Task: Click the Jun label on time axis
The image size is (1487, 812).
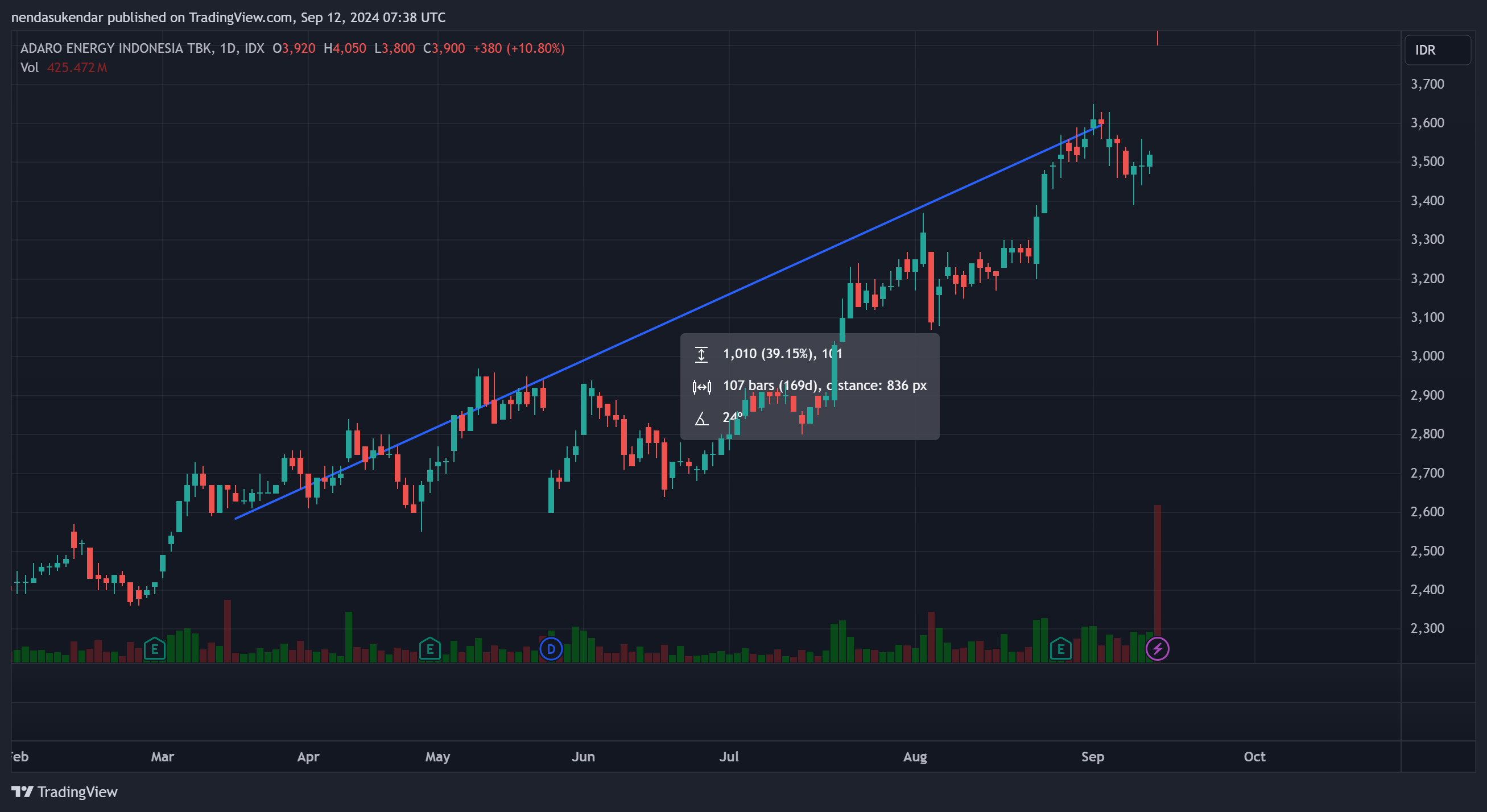Action: [583, 757]
